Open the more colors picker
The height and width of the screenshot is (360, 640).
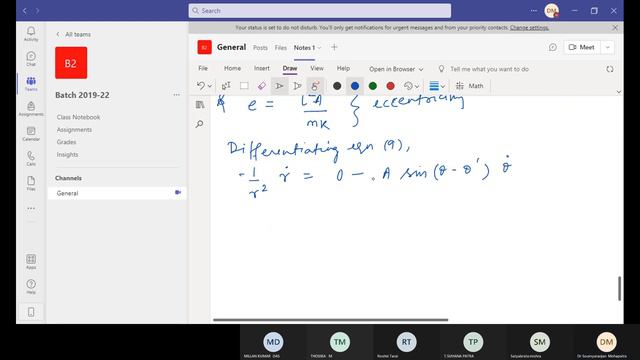tap(411, 86)
